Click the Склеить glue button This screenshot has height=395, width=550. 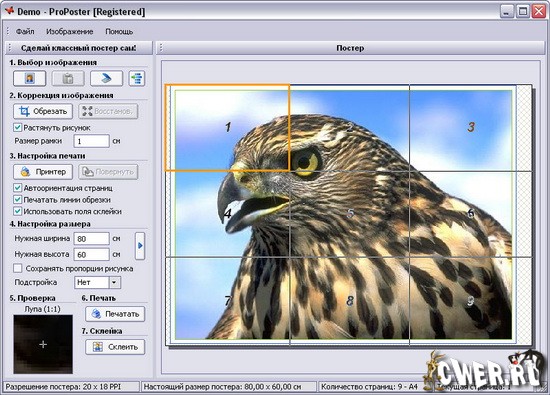pos(115,347)
